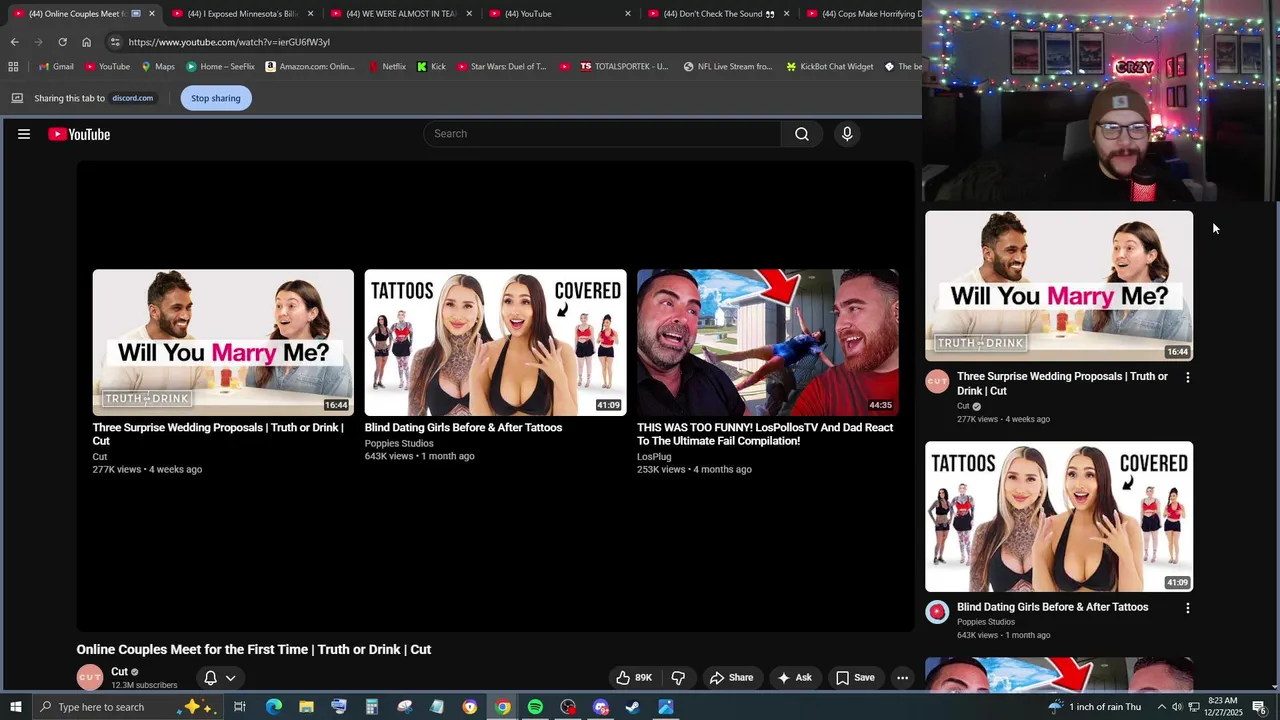This screenshot has height=720, width=1280.
Task: Open sidebar Will You Marry Me thumbnail
Action: tap(1059, 286)
